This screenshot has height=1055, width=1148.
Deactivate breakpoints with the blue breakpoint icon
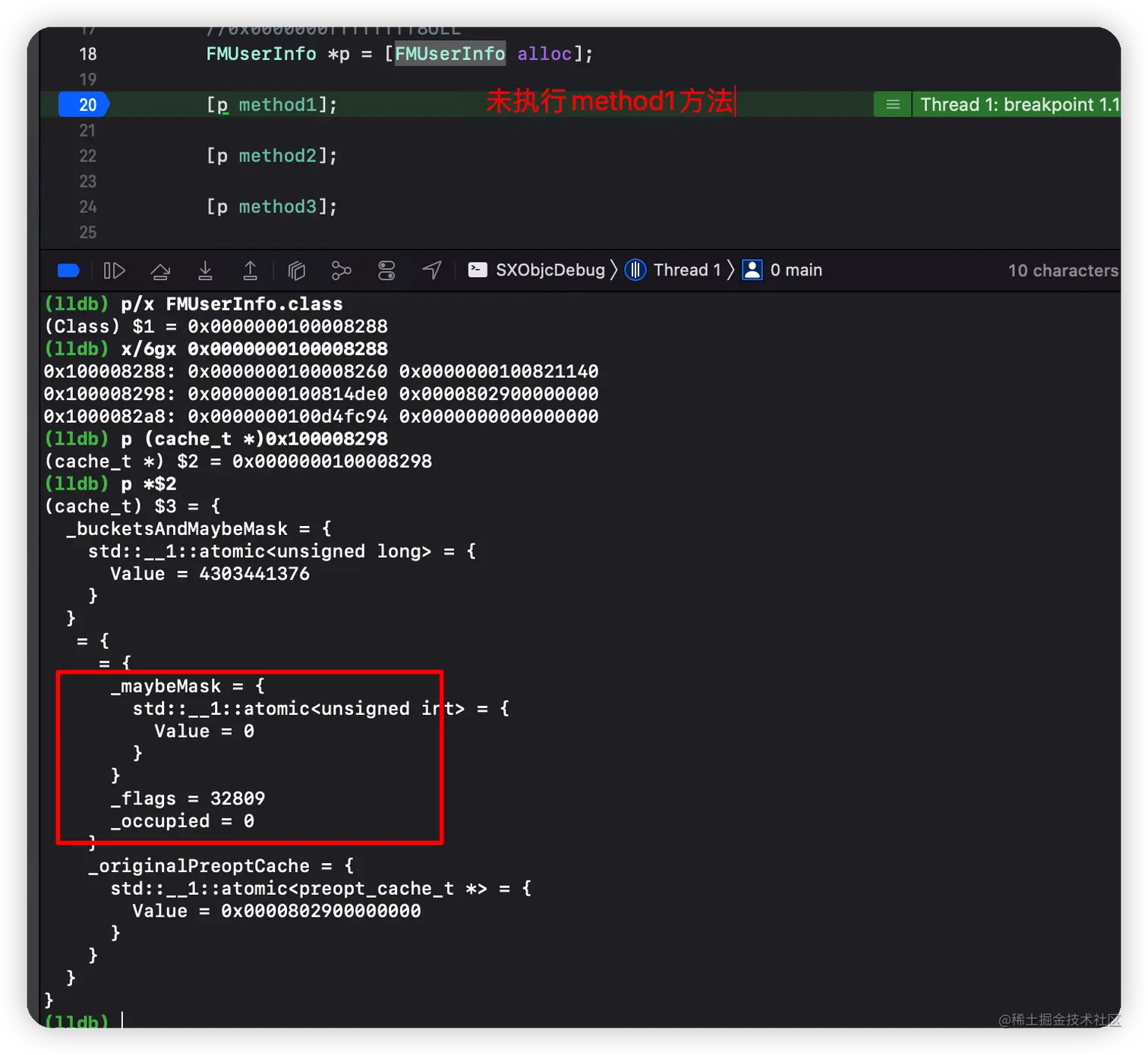(68, 271)
